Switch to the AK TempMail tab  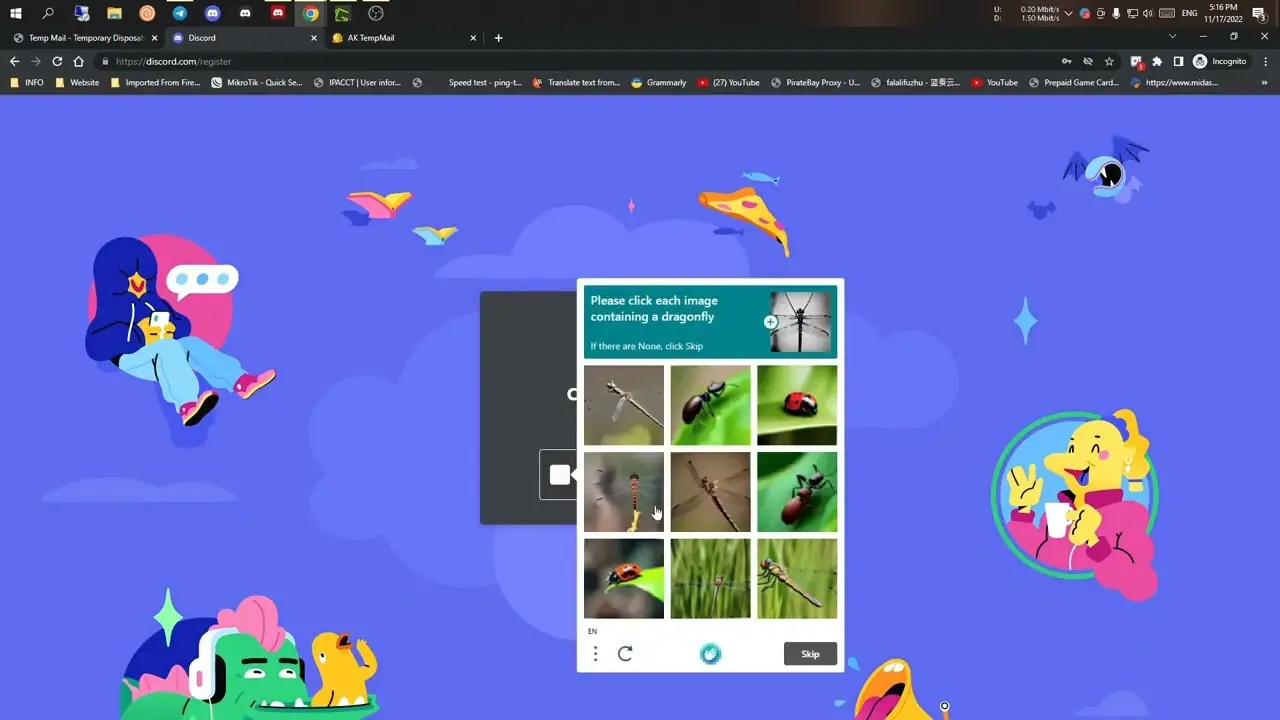click(x=400, y=38)
